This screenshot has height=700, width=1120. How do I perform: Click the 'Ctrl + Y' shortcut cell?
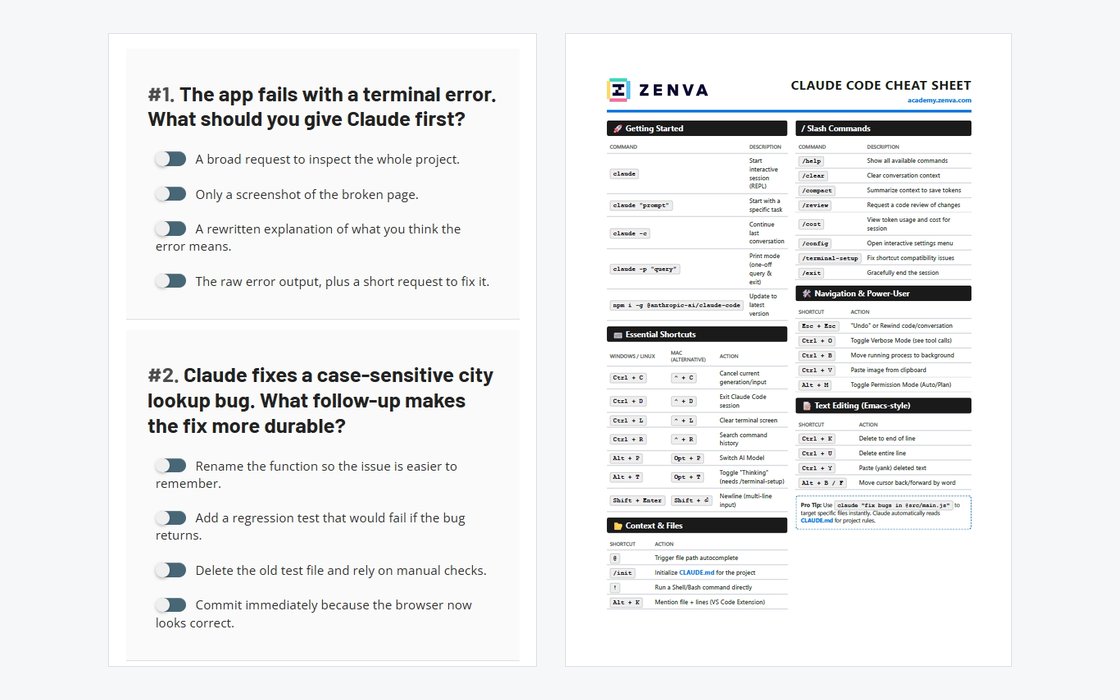(x=816, y=468)
